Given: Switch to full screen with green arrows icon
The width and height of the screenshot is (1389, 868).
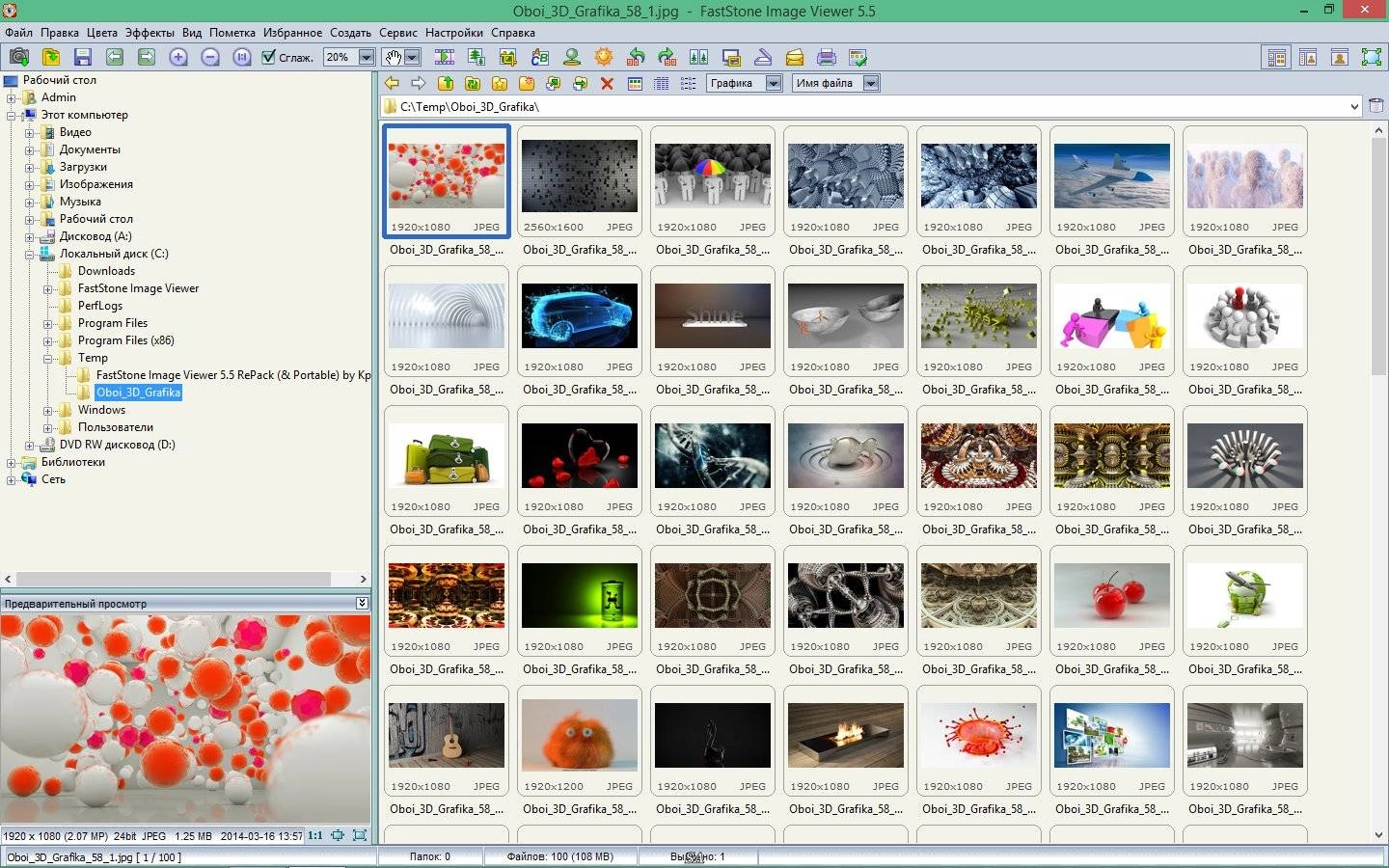Looking at the screenshot, I should point(1372,58).
